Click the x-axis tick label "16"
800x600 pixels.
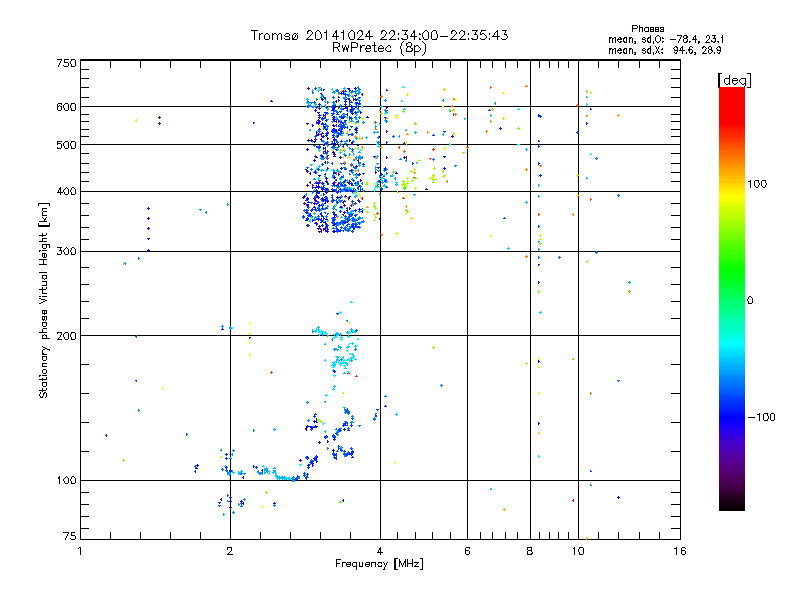[x=680, y=551]
